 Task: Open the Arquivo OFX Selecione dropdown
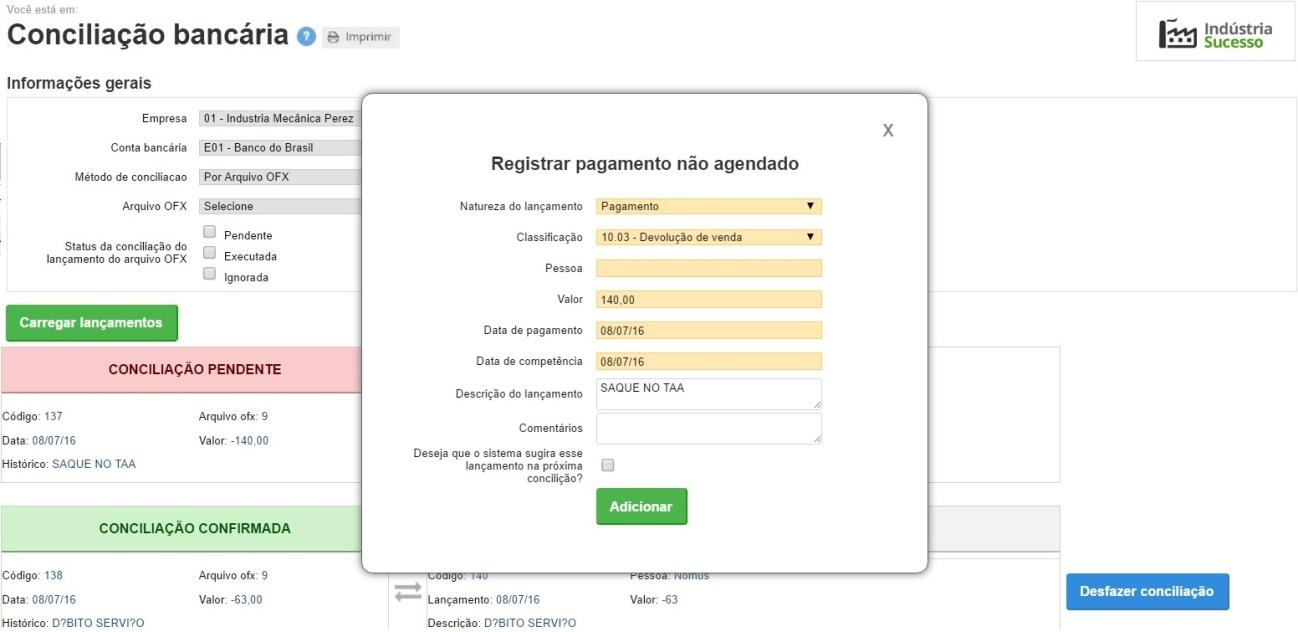(280, 206)
